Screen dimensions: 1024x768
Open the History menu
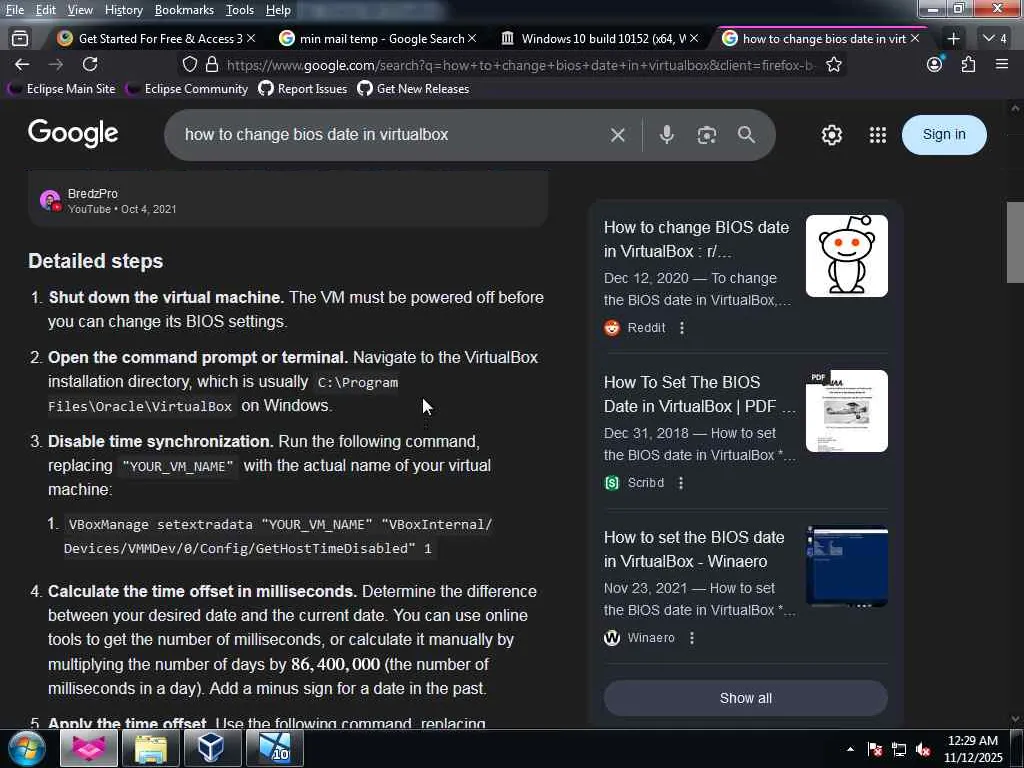click(x=123, y=10)
